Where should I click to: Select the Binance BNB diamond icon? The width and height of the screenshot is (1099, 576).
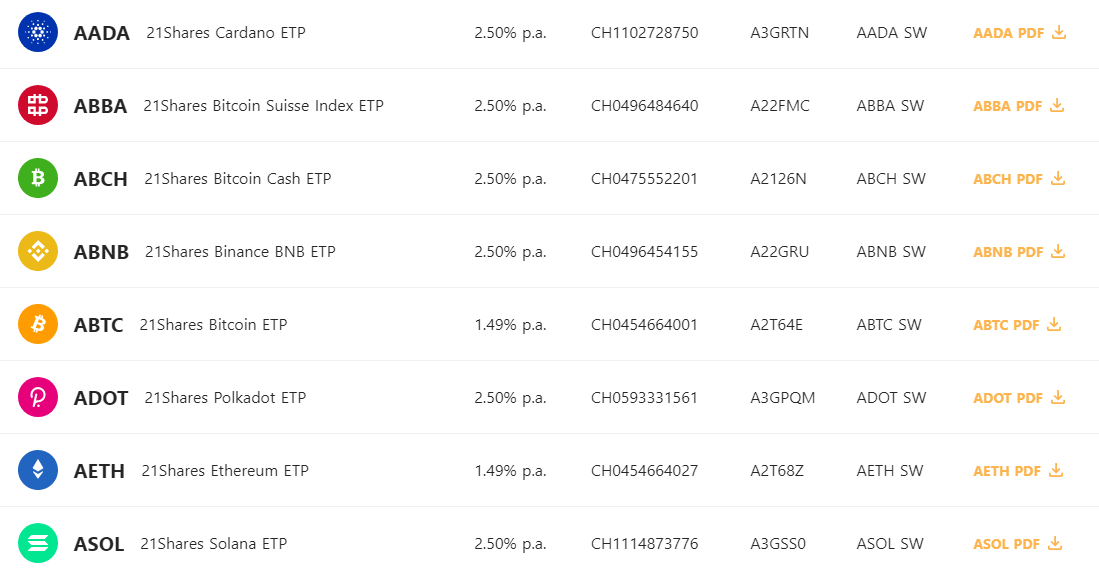[37, 251]
